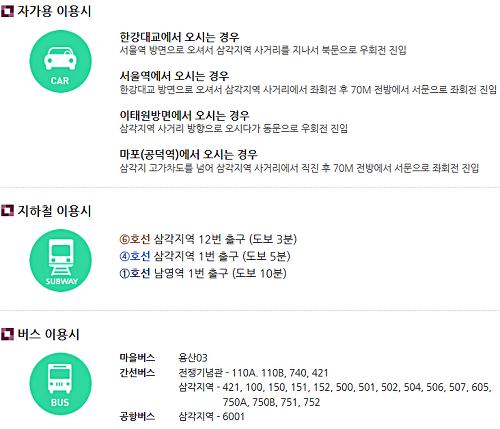500x429 pixels.
Task: Click the circled 1 line symbol
Action: click(124, 274)
